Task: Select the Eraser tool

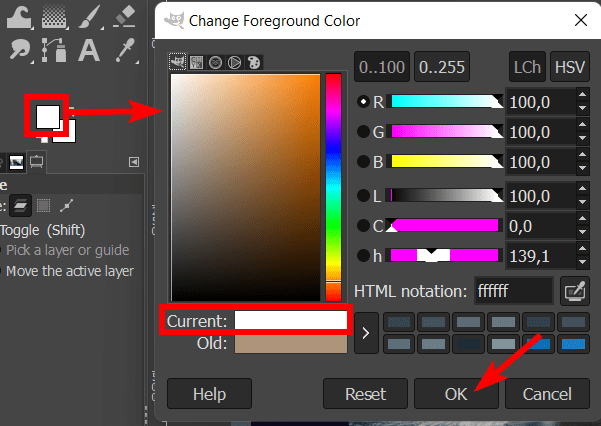Action: tap(123, 15)
